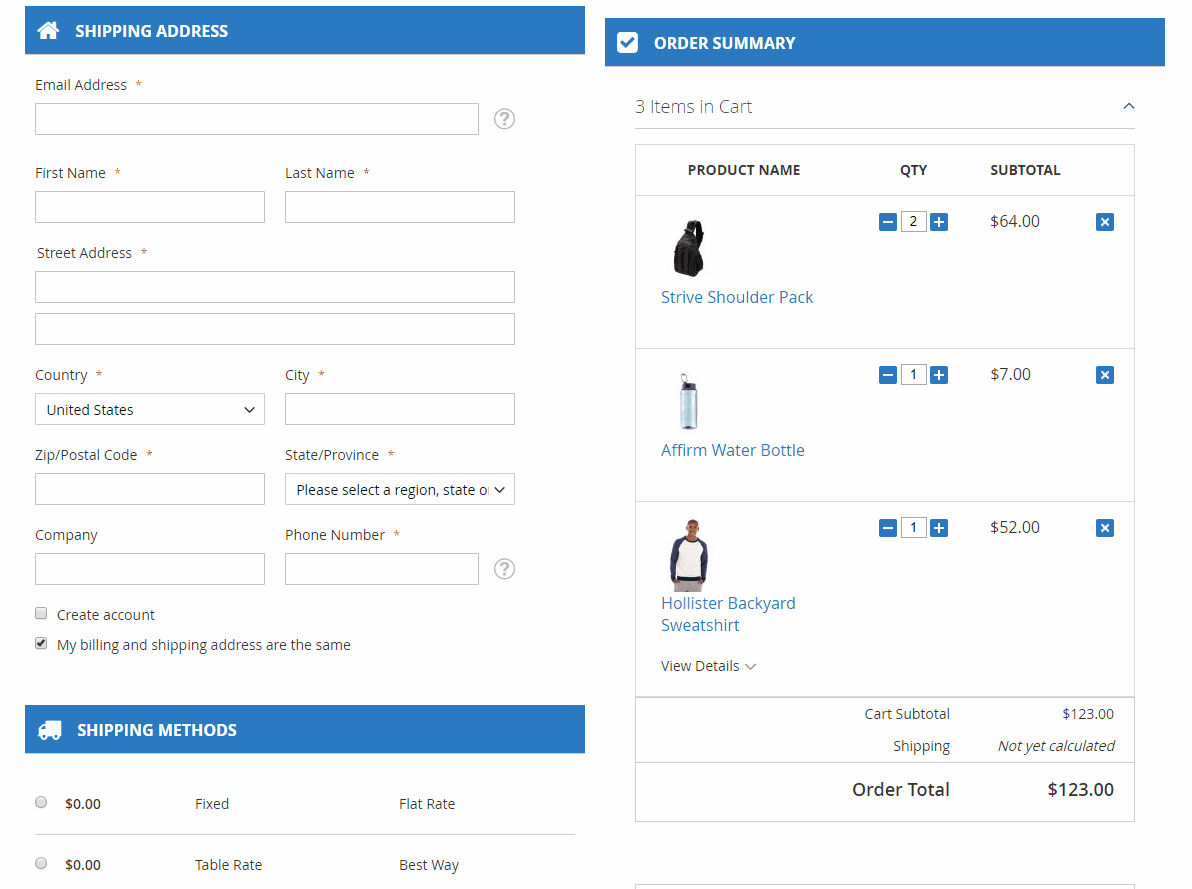The width and height of the screenshot is (1192, 889).
Task: Enable the Create account checkbox
Action: (x=41, y=614)
